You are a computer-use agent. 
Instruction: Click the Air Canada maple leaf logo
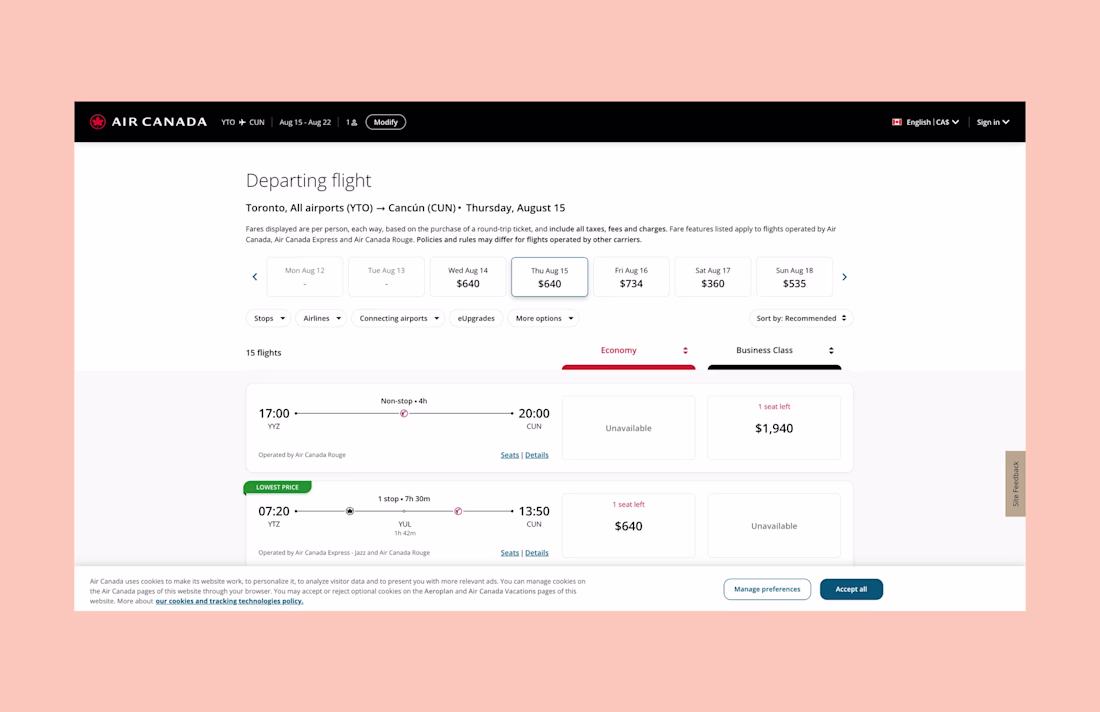pyautogui.click(x=98, y=122)
